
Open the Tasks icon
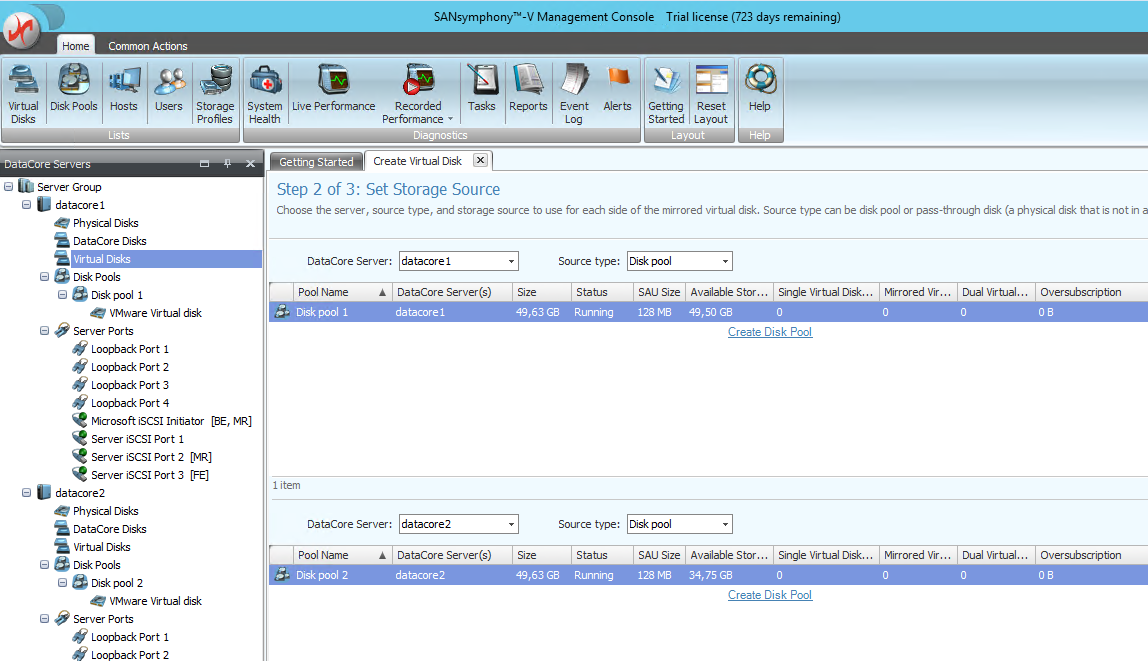click(481, 88)
